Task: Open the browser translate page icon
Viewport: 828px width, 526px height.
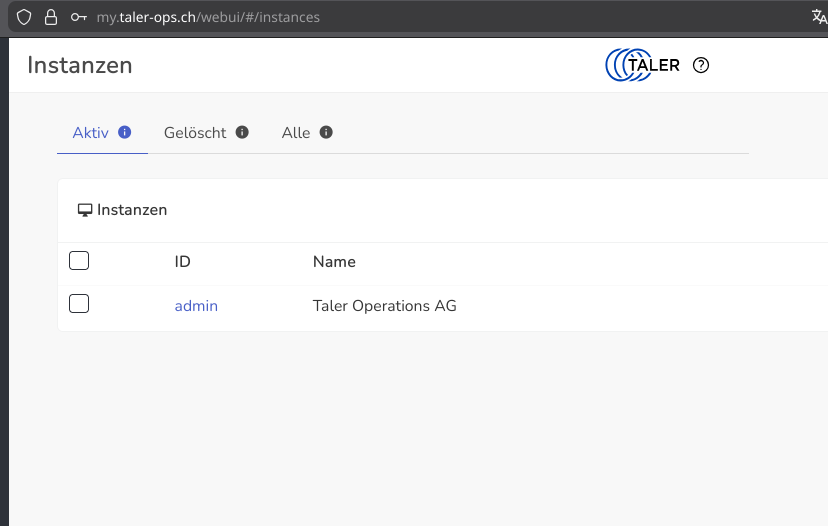Action: [x=819, y=17]
